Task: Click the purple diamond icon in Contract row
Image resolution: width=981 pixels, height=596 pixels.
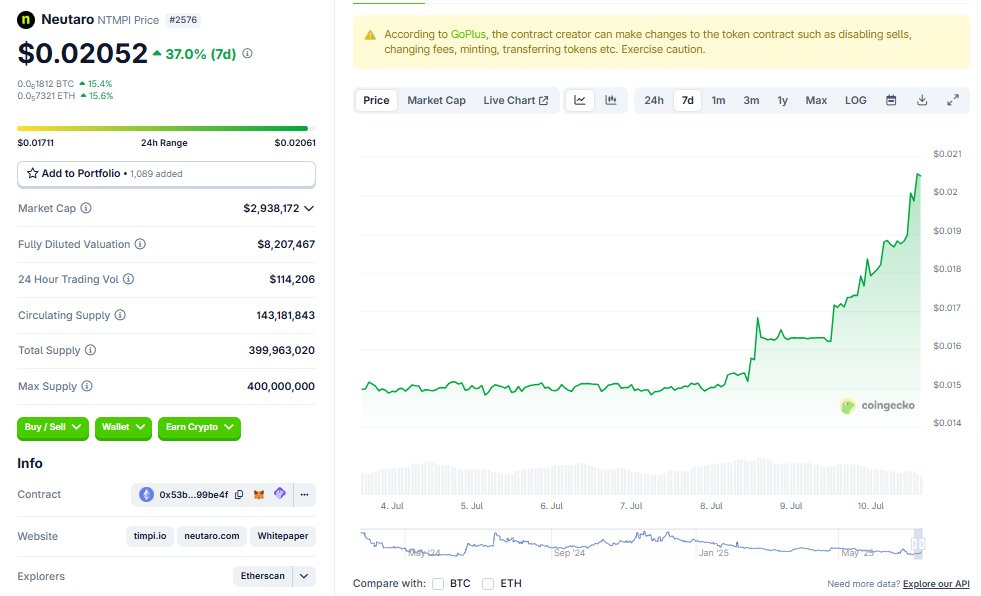Action: [280, 493]
